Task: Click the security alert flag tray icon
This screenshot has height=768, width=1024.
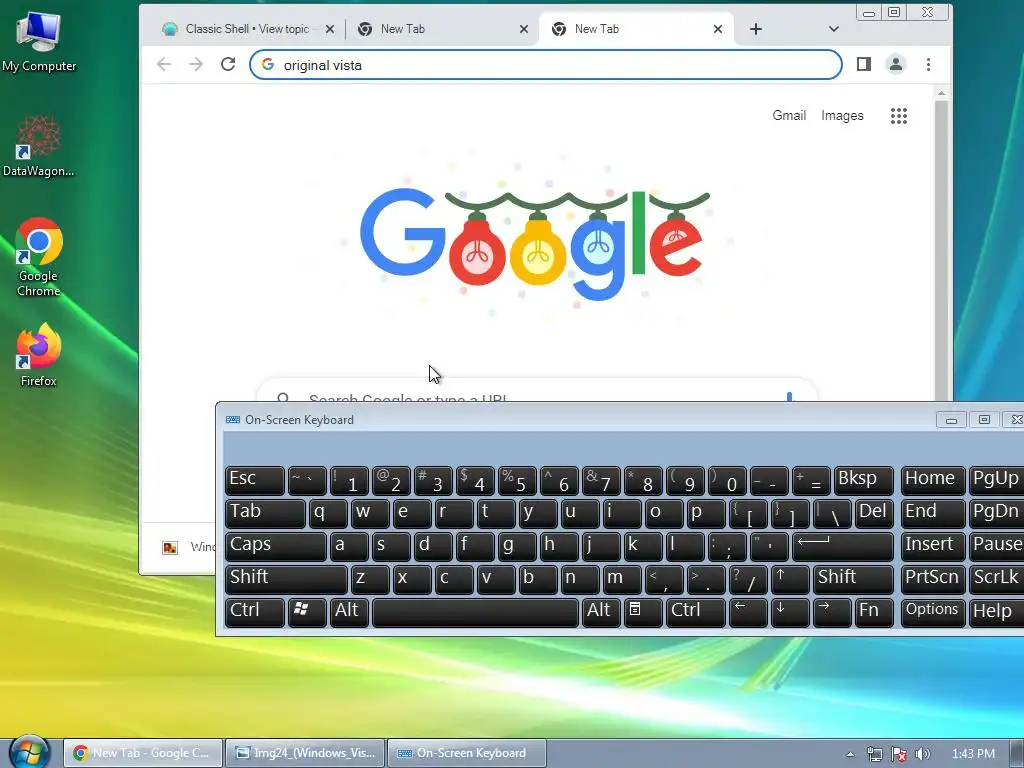Action: pyautogui.click(x=899, y=754)
